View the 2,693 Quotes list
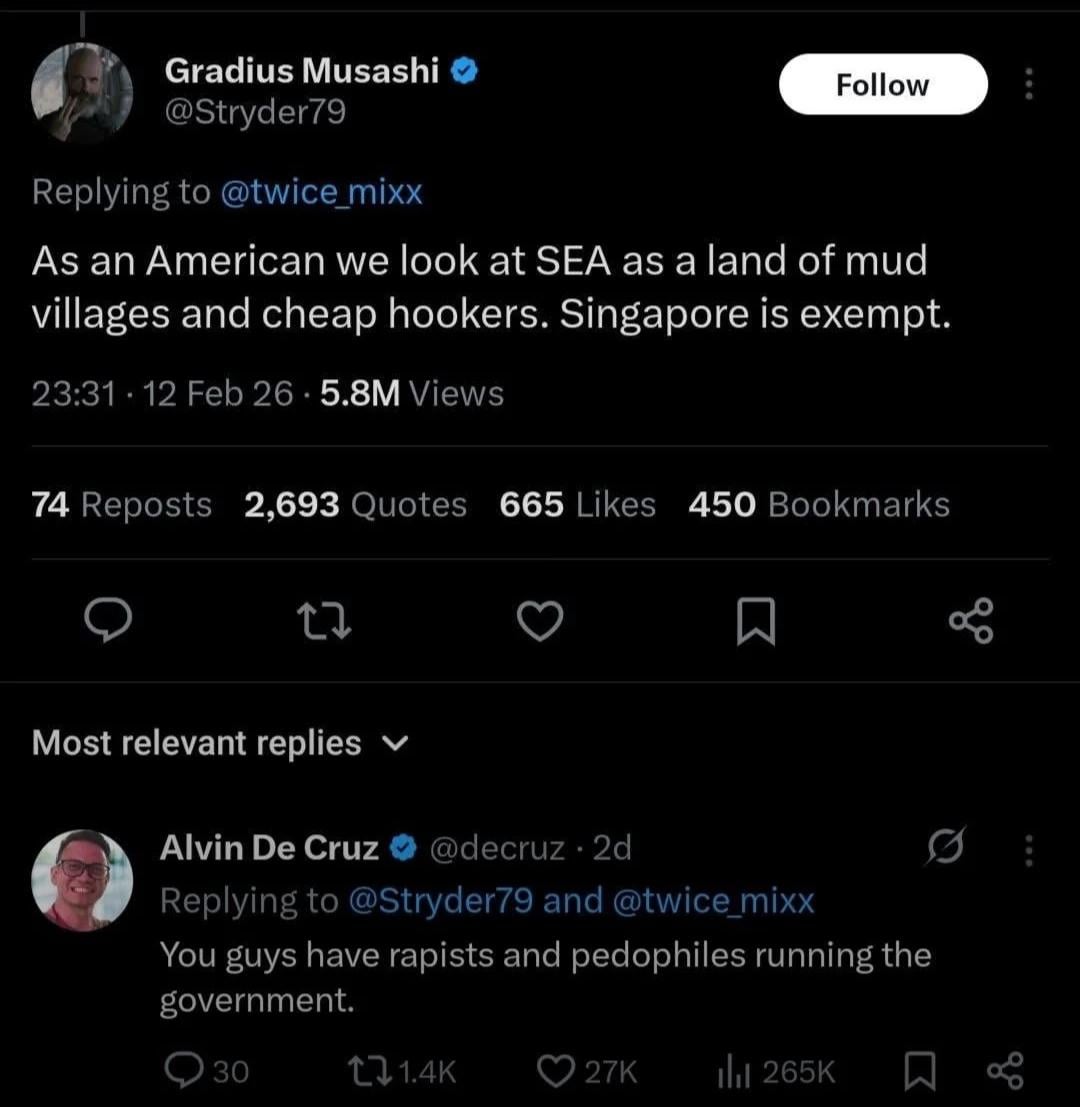This screenshot has width=1080, height=1107. [x=355, y=504]
